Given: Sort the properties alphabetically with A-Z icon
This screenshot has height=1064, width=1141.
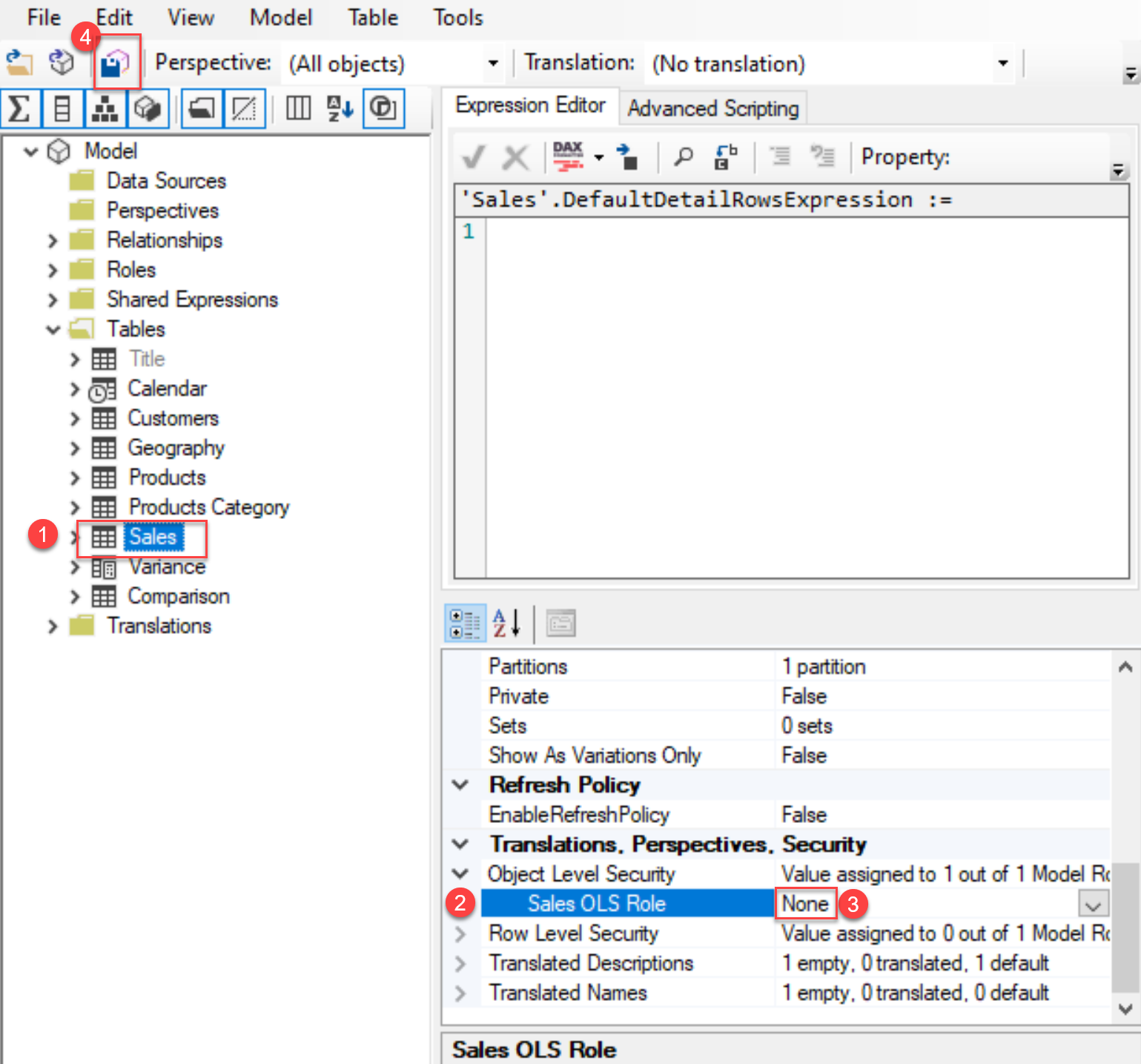Looking at the screenshot, I should tap(506, 623).
